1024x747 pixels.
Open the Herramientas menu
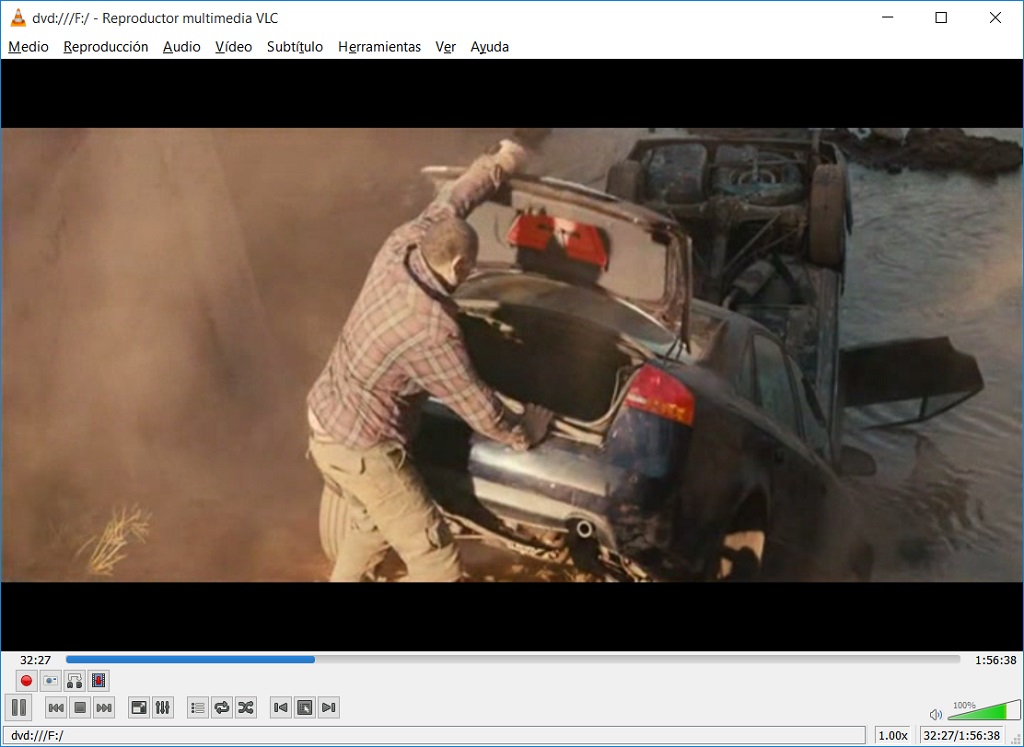[x=379, y=47]
